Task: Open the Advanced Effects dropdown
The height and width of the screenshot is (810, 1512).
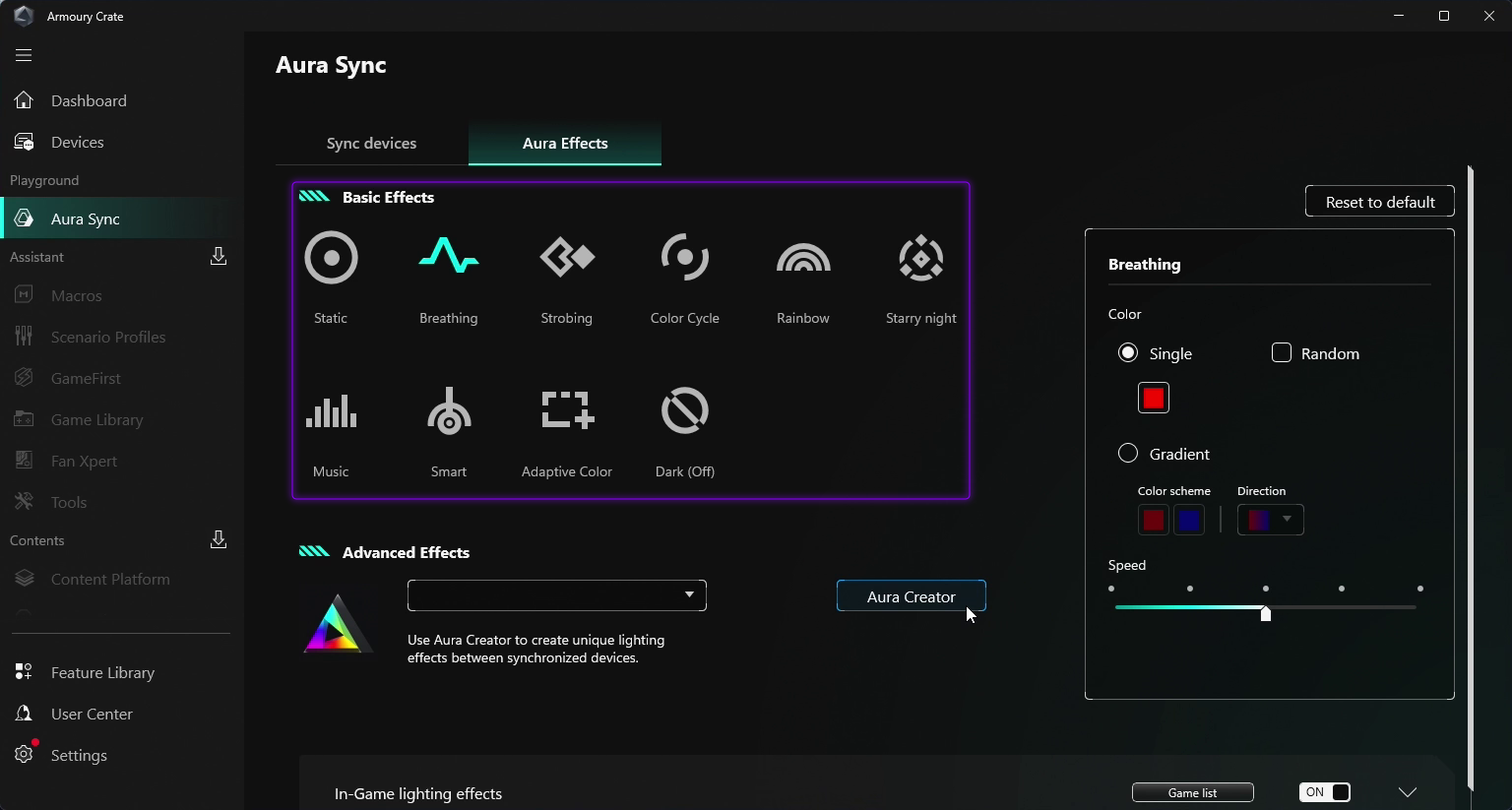Action: tap(557, 595)
